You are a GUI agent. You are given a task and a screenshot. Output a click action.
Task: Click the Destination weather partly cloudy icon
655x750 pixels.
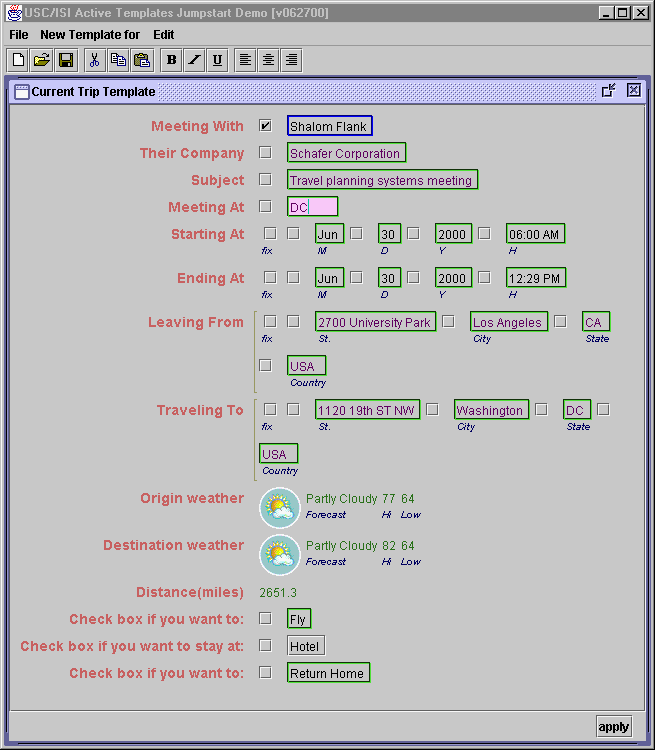point(280,554)
